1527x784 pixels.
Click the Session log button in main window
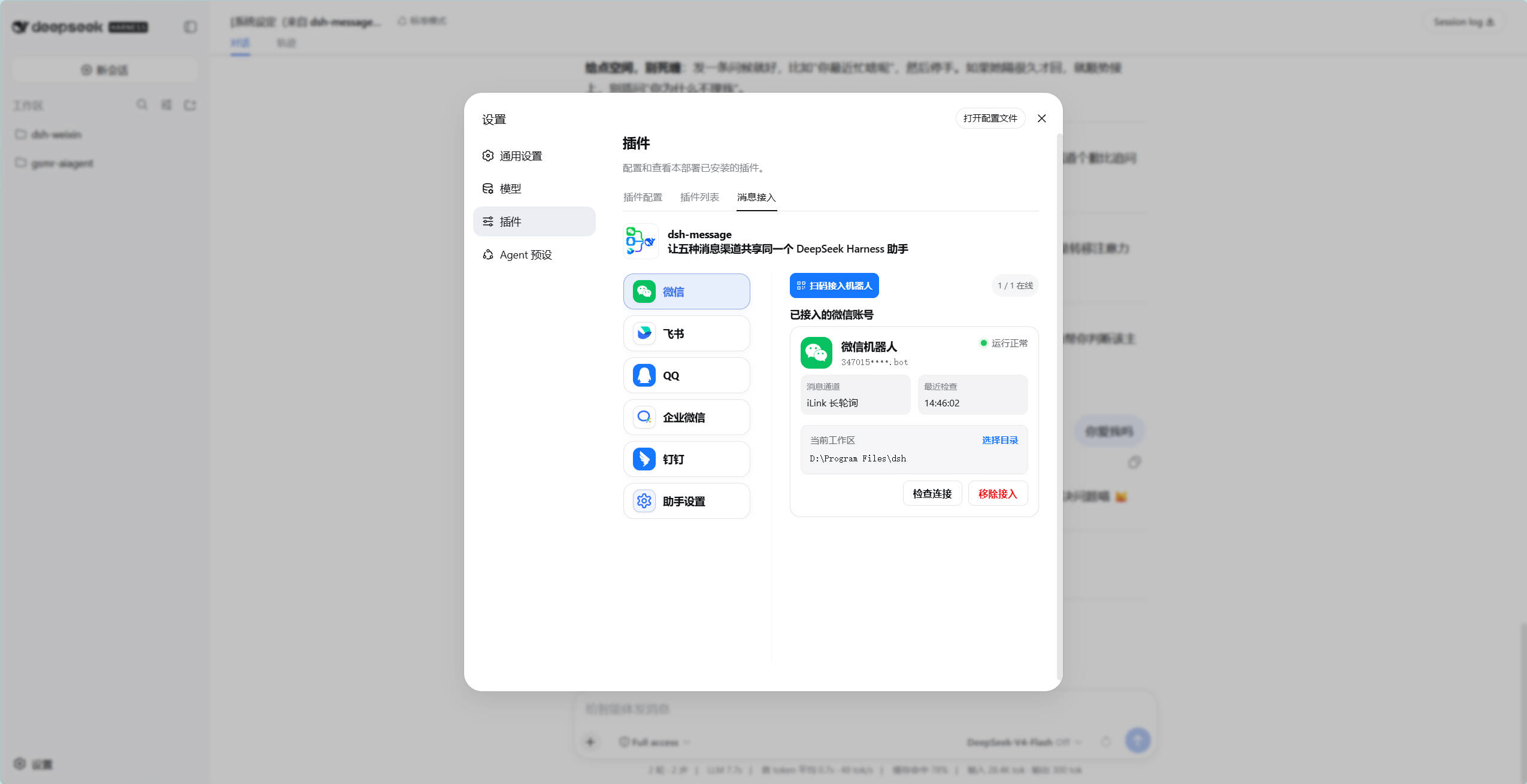pos(1464,22)
